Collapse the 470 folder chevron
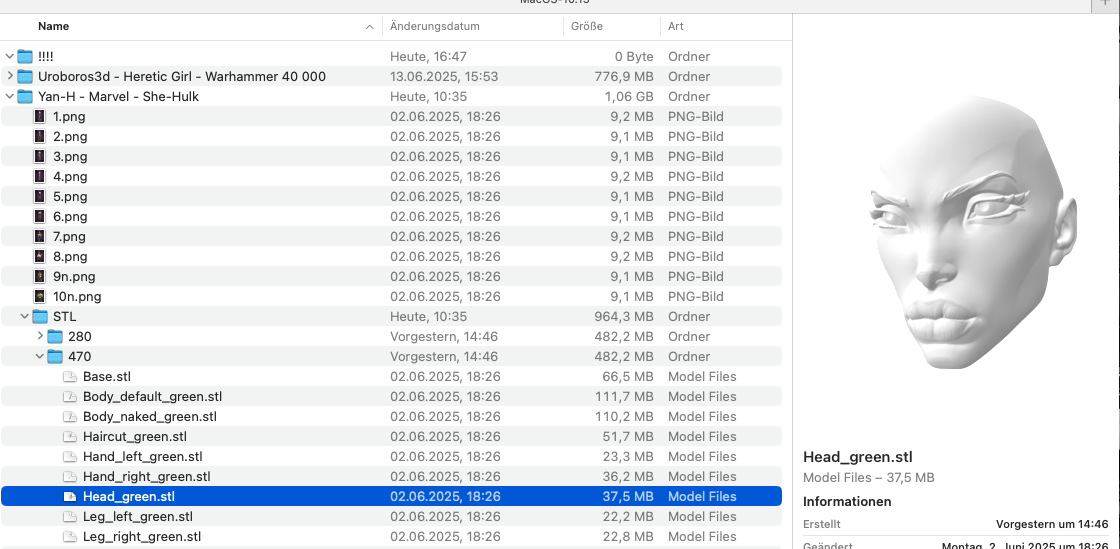 pyautogui.click(x=40, y=356)
